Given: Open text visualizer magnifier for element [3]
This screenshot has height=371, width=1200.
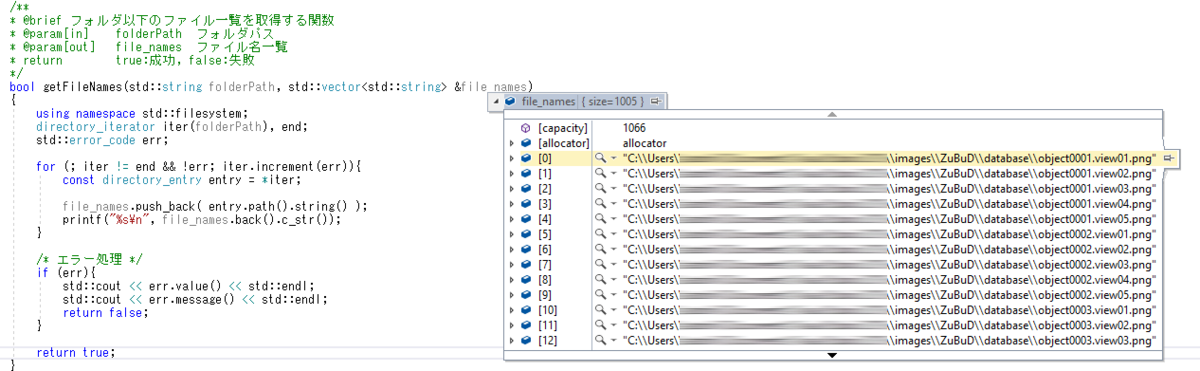Looking at the screenshot, I should pyautogui.click(x=600, y=203).
